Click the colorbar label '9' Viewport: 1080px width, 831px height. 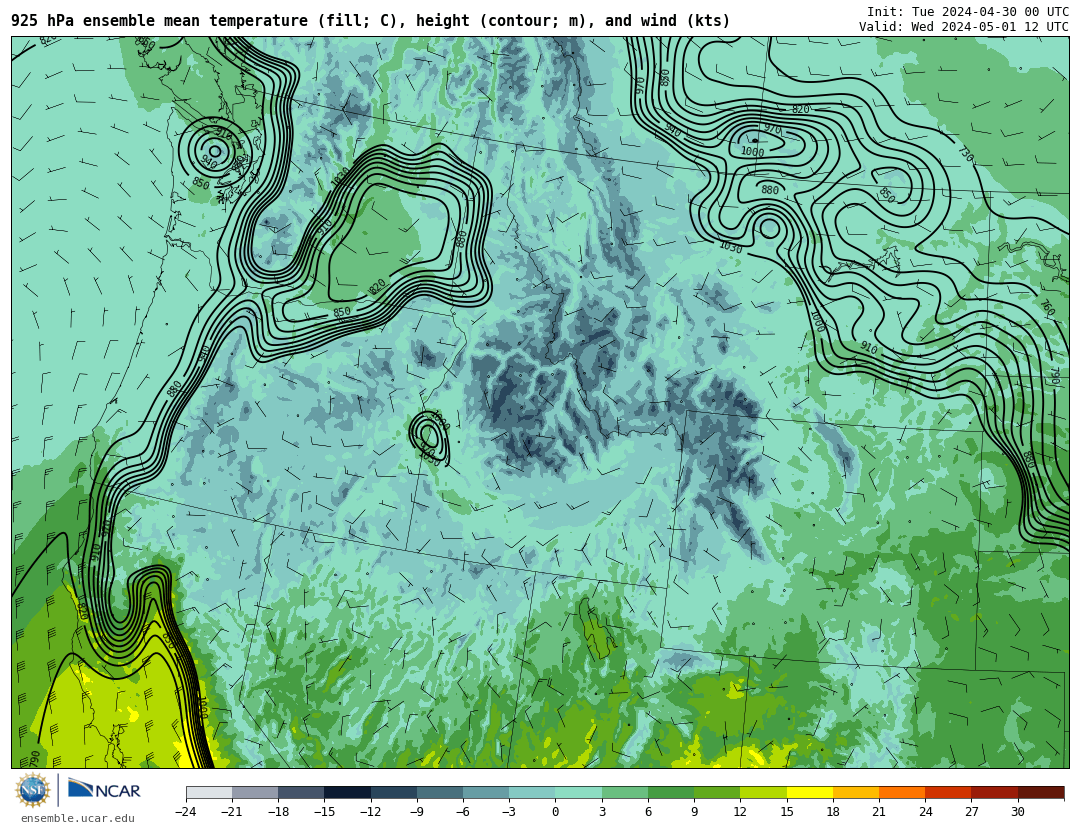point(694,812)
